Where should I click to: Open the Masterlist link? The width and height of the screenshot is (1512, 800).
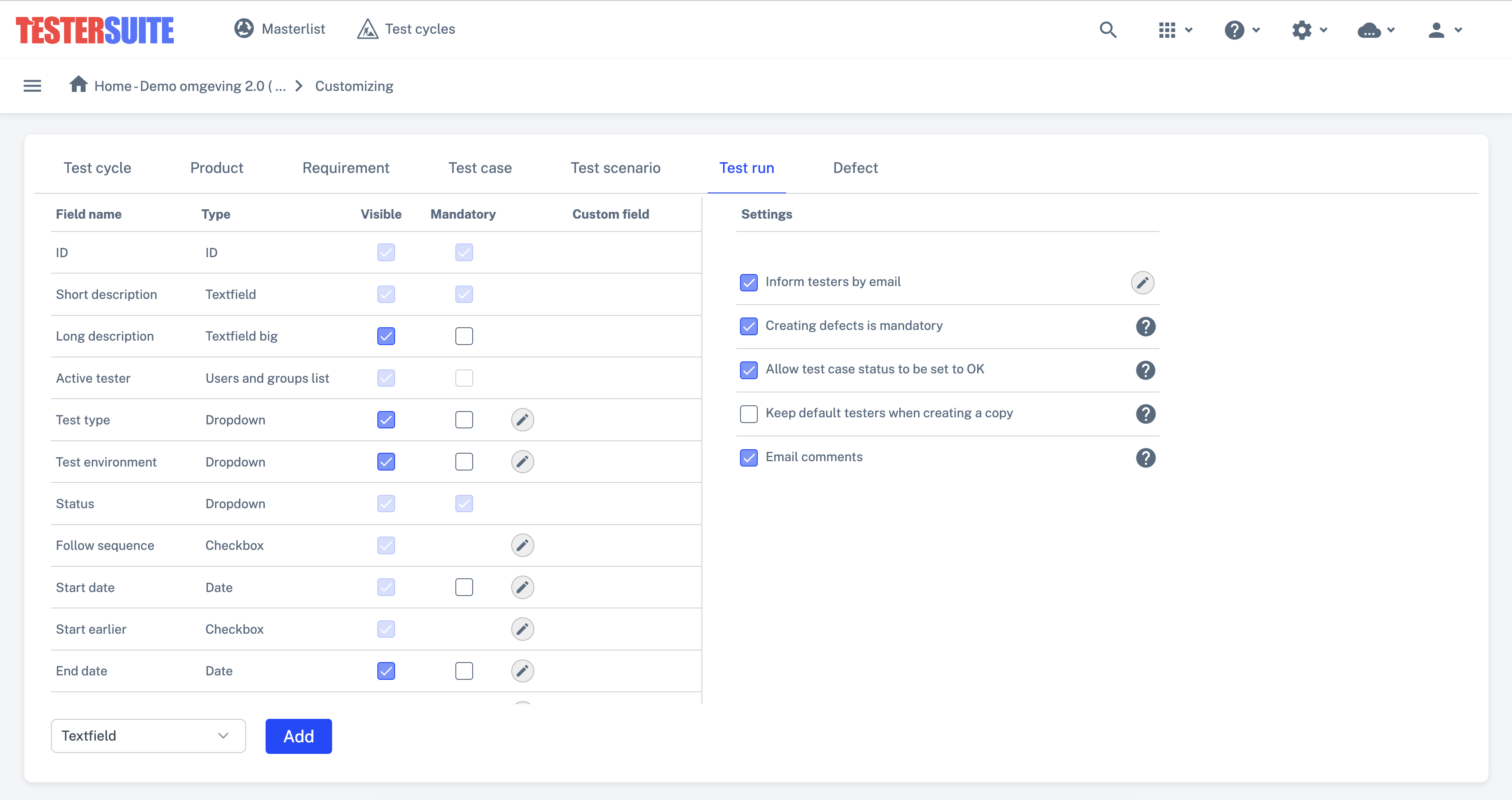tap(293, 29)
